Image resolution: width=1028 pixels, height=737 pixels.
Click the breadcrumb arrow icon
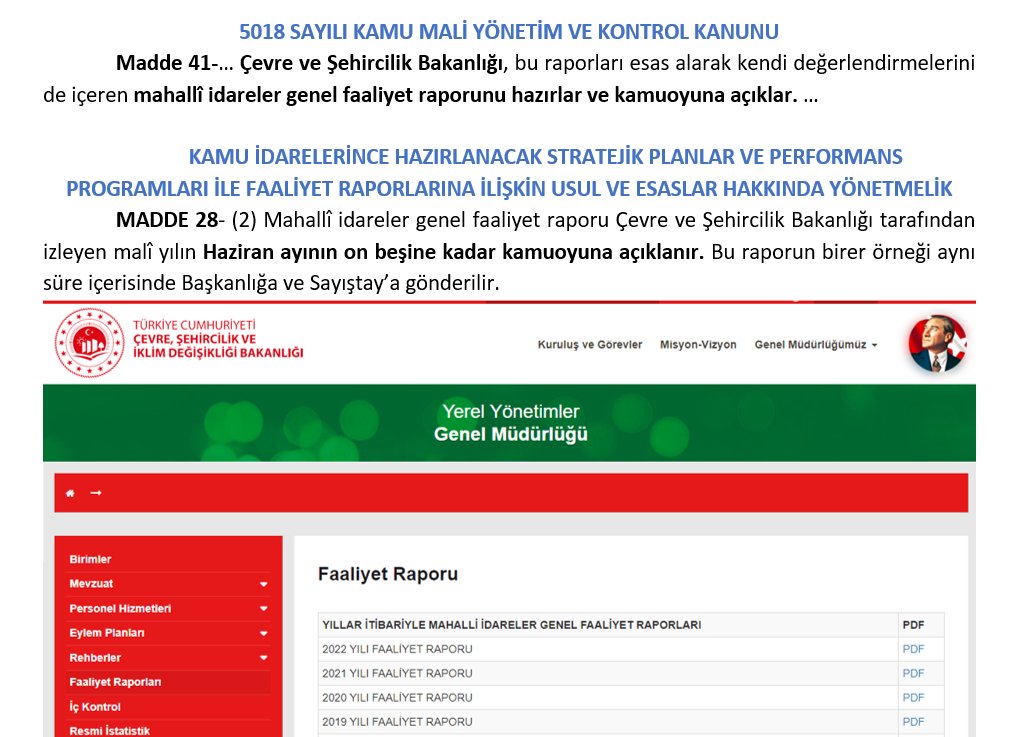94,492
